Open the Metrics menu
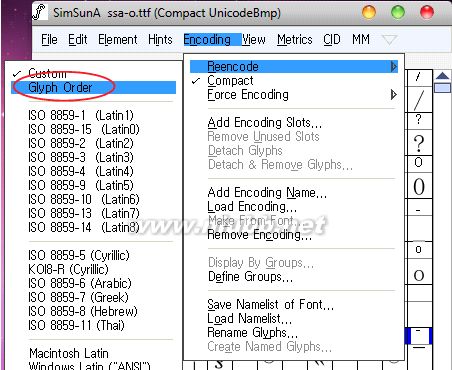 295,40
